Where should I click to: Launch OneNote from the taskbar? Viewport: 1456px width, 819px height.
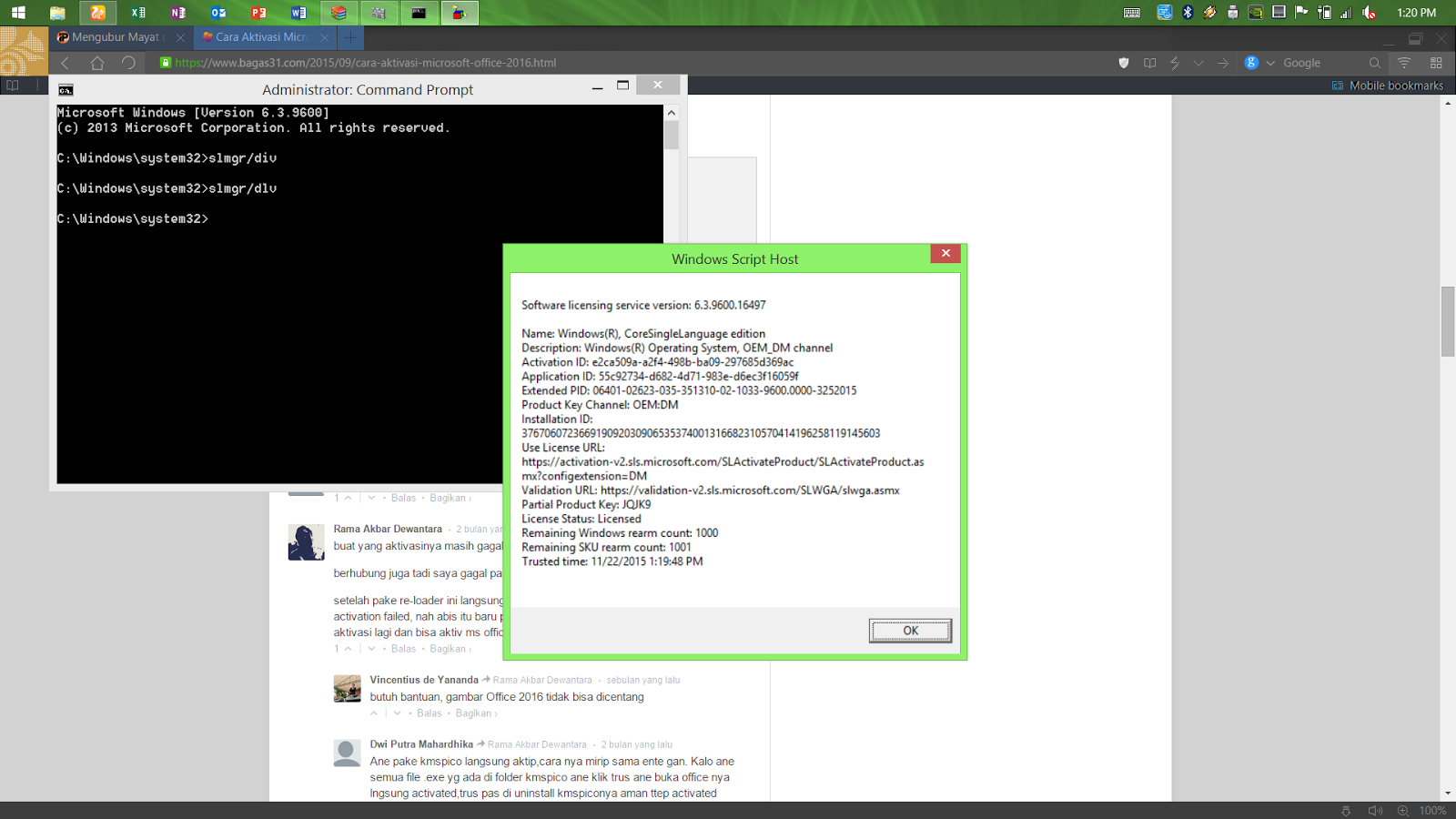[178, 13]
